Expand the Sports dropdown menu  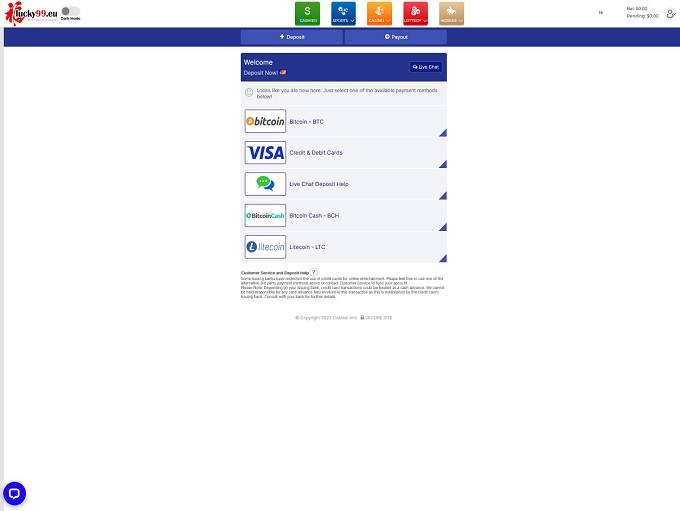[x=343, y=14]
